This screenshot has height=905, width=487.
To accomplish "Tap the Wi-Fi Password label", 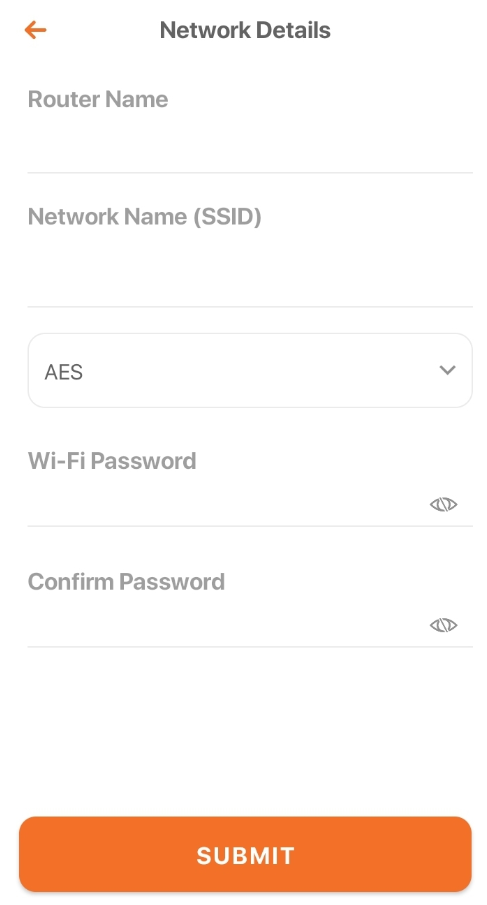I will point(112,461).
